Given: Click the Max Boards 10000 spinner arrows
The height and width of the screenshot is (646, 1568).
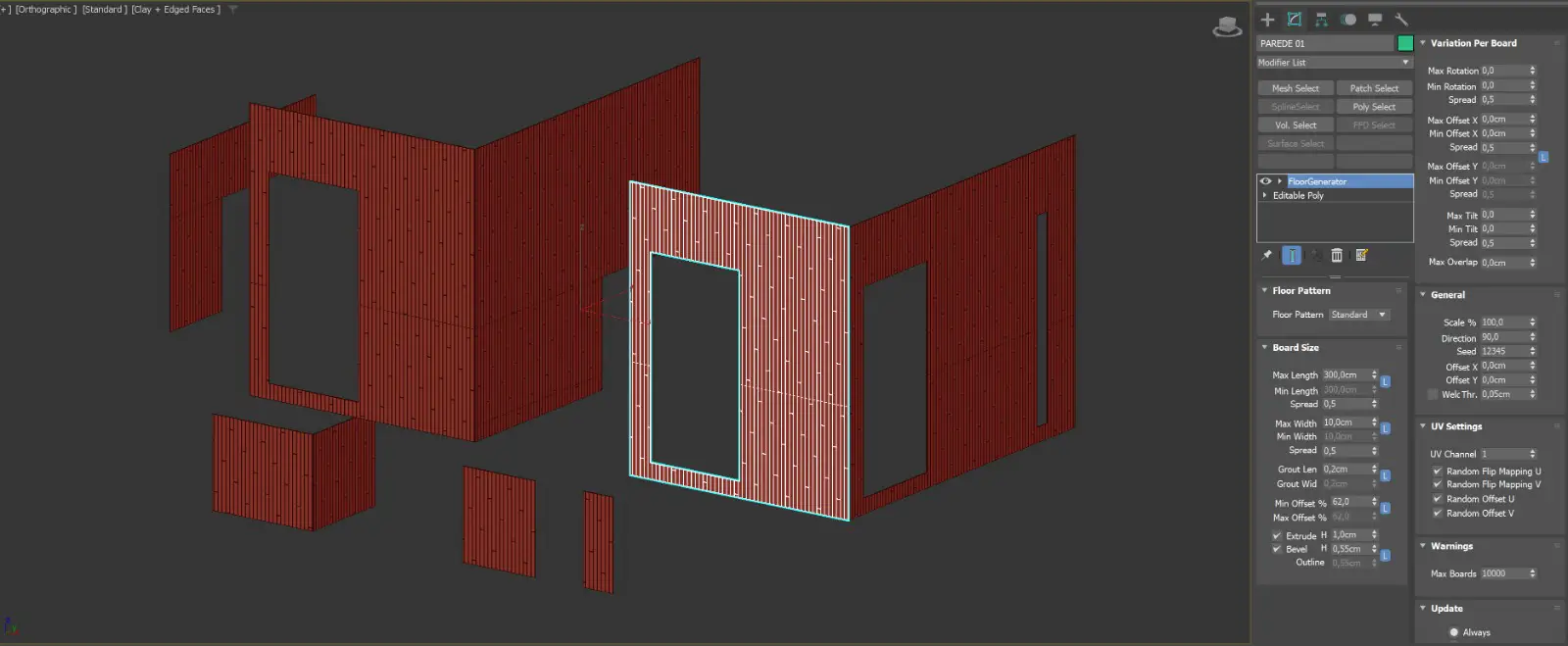Looking at the screenshot, I should point(1533,573).
